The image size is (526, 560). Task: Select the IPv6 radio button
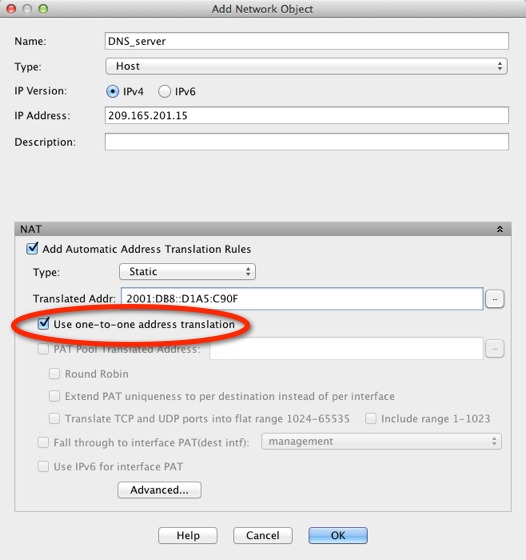[x=164, y=91]
